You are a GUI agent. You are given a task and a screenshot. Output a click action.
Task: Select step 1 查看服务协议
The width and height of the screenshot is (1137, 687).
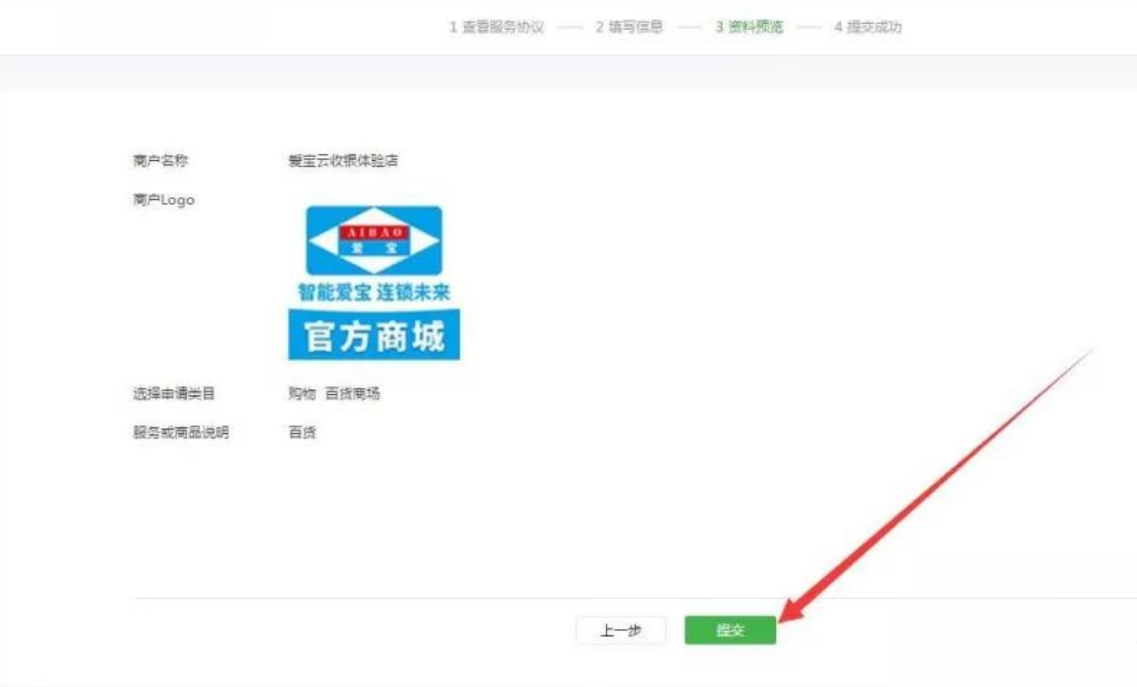click(496, 27)
